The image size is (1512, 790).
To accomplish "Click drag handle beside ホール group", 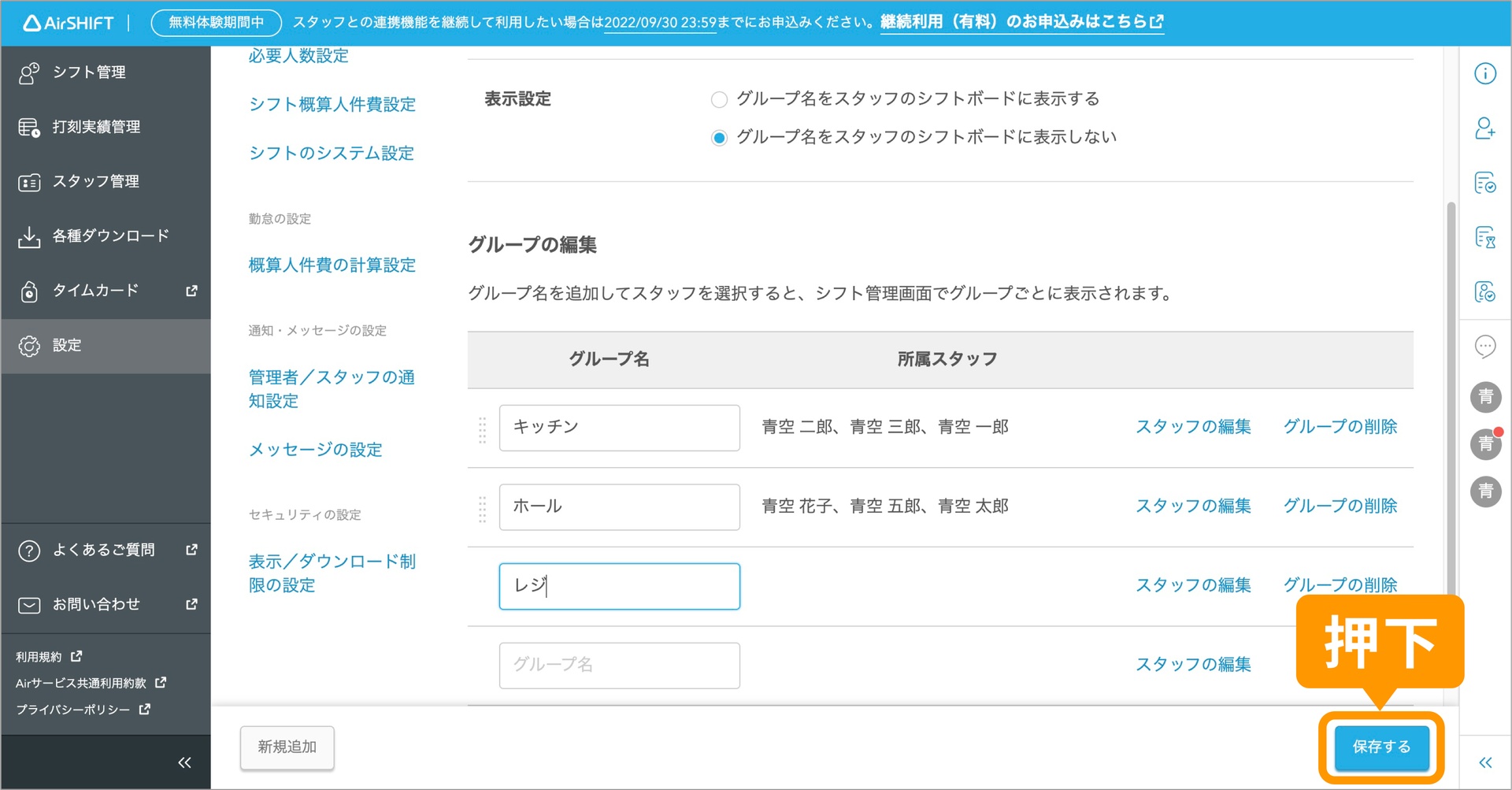I will (482, 508).
